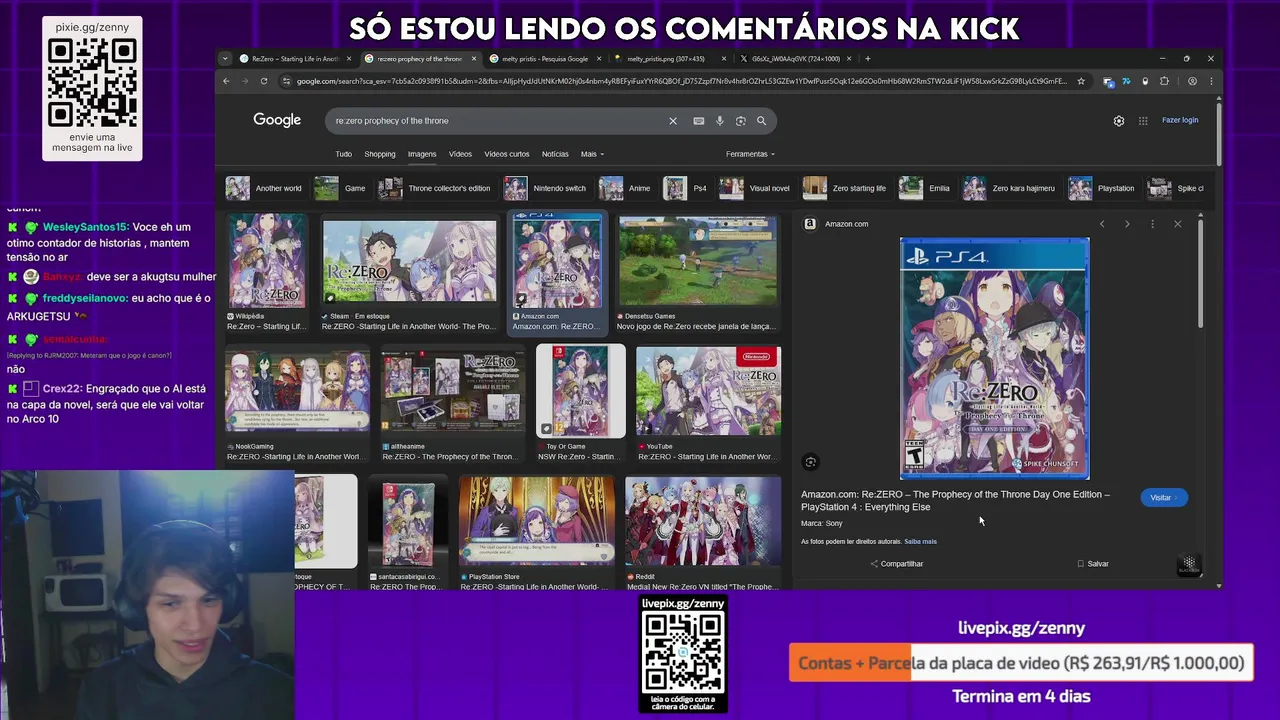This screenshot has height=720, width=1280.
Task: Open the Saiba mais link
Action: (920, 542)
